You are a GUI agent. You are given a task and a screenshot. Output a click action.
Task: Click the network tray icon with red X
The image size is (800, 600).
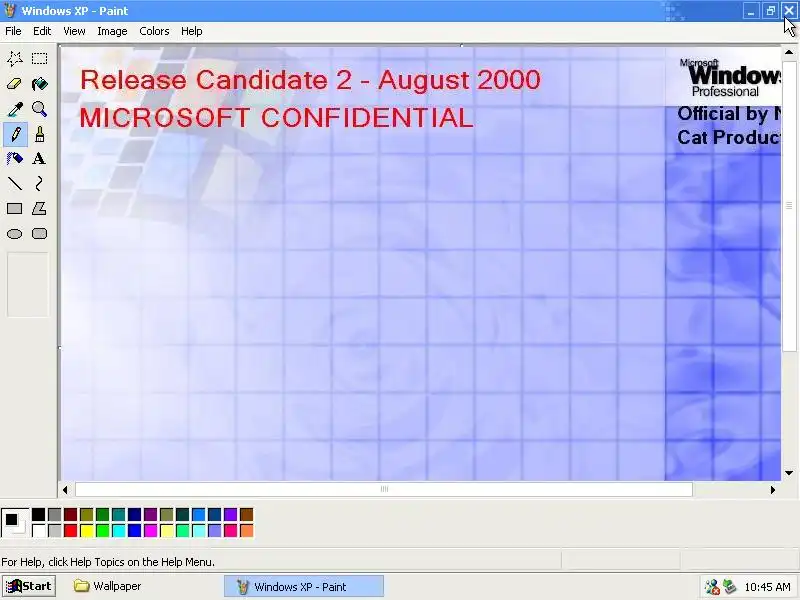(712, 587)
